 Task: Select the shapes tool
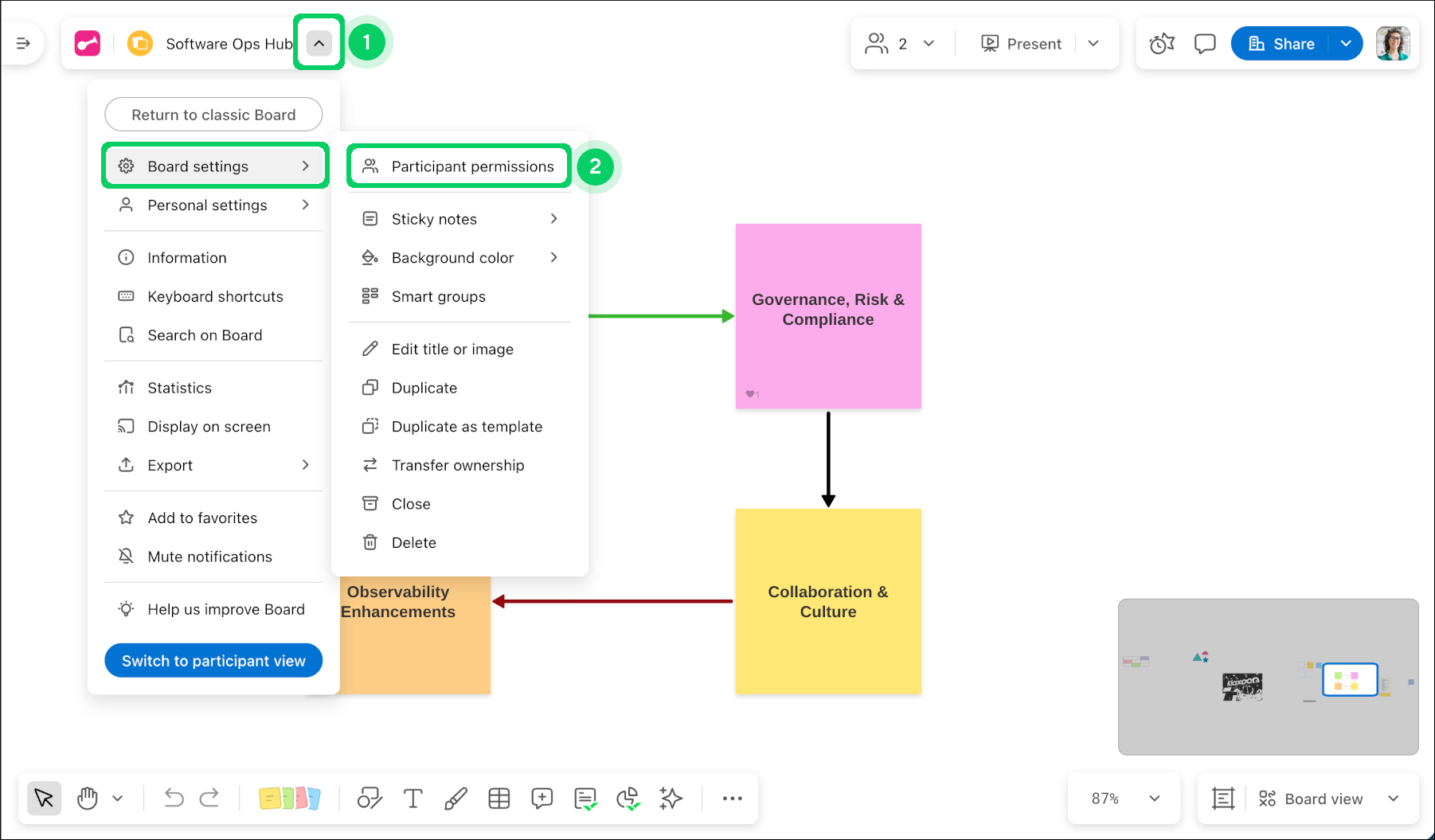[370, 798]
